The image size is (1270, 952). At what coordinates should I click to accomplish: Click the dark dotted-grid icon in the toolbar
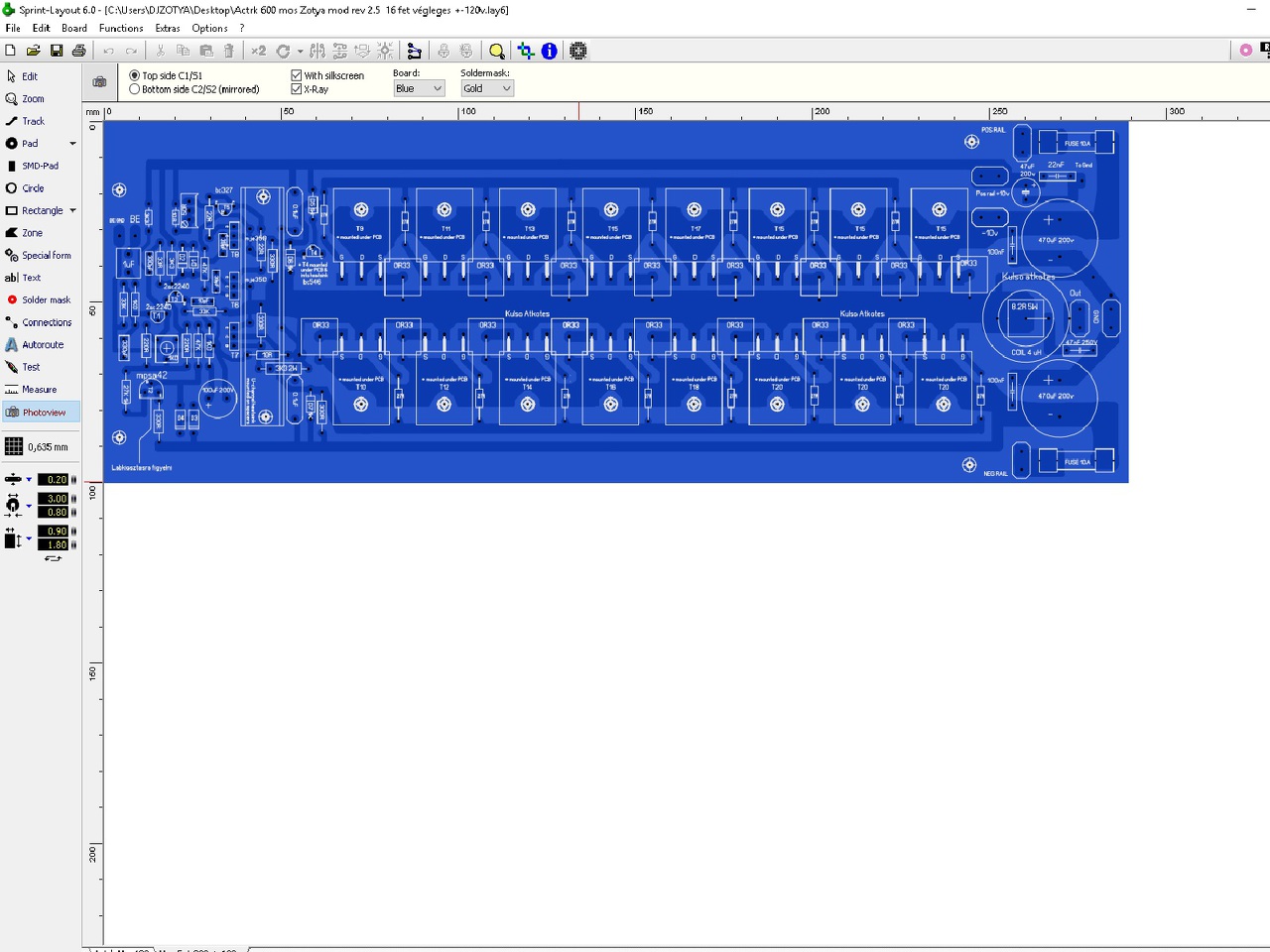click(x=578, y=51)
